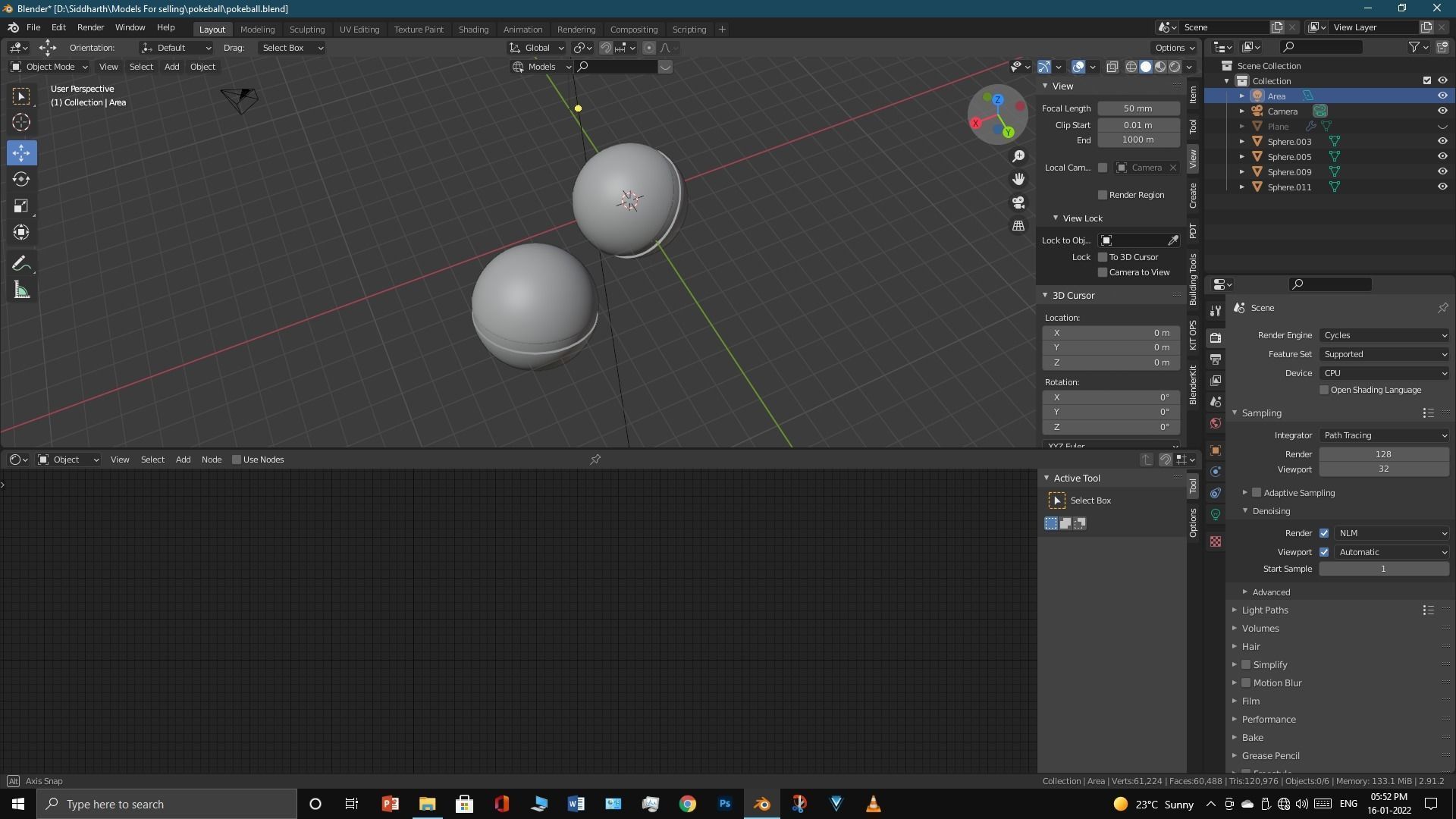The height and width of the screenshot is (819, 1456).
Task: Toggle camera view icon in viewport
Action: click(x=1018, y=202)
